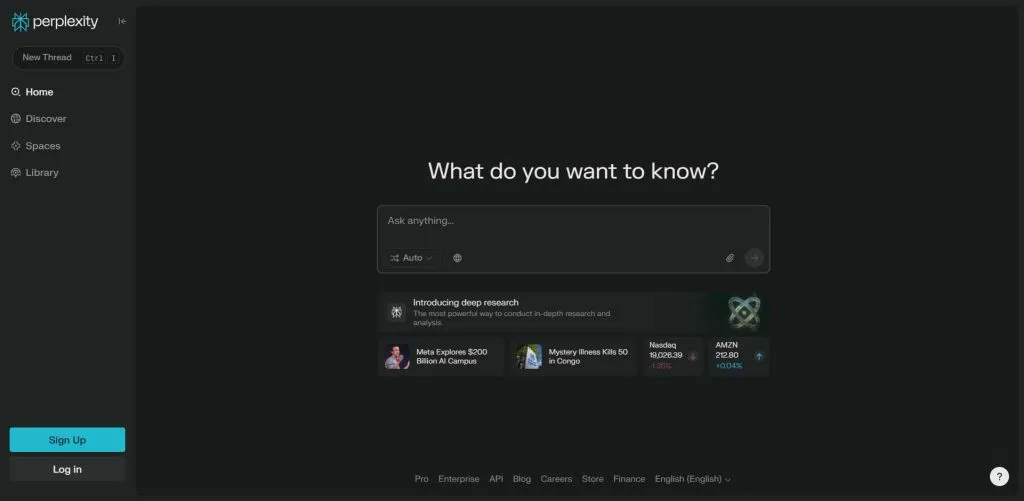Click the Nasdaq down arrow icon

coord(693,357)
